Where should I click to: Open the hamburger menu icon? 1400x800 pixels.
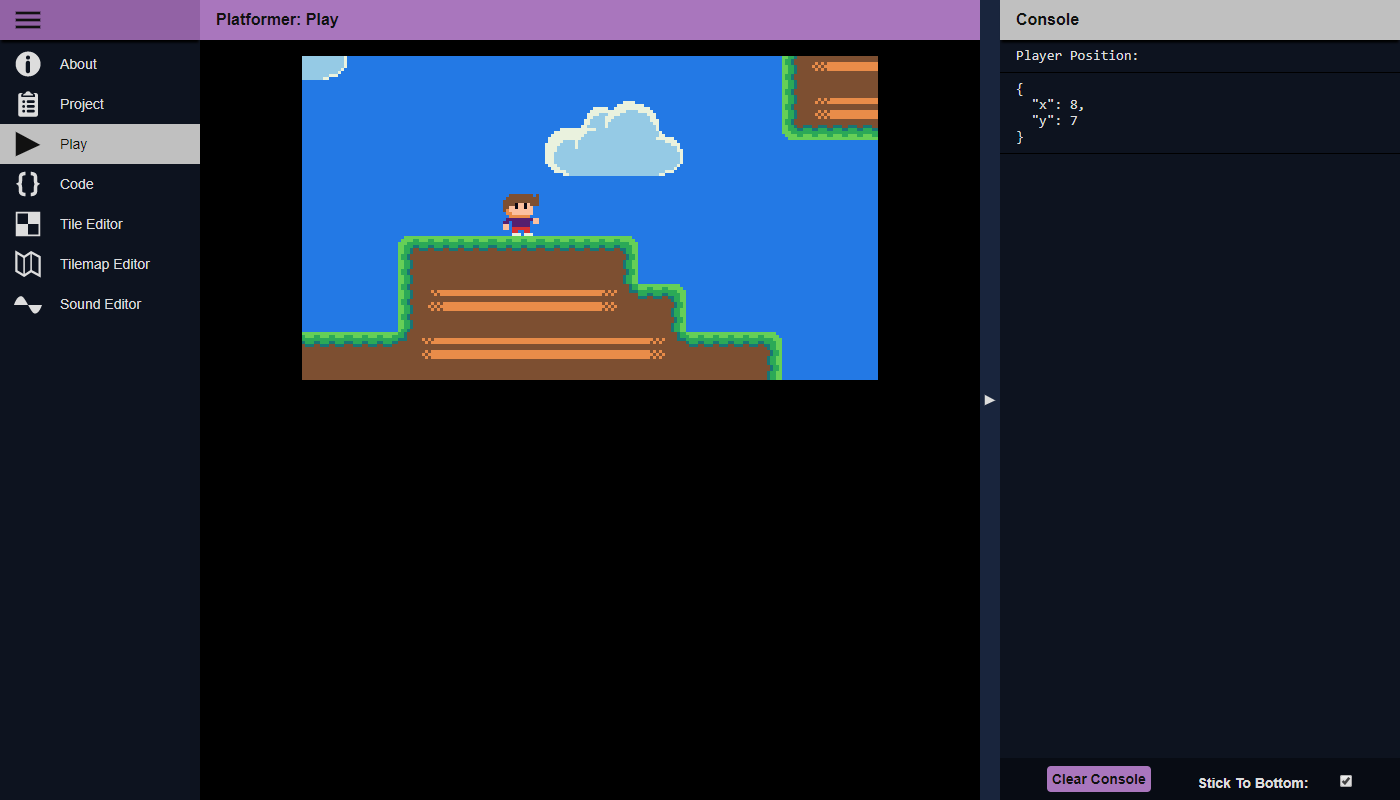(28, 20)
